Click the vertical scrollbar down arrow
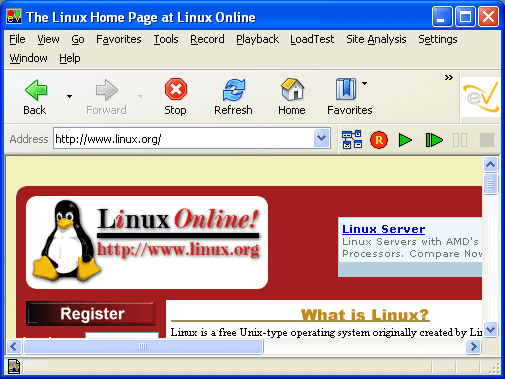This screenshot has height=379, width=505. [x=490, y=330]
